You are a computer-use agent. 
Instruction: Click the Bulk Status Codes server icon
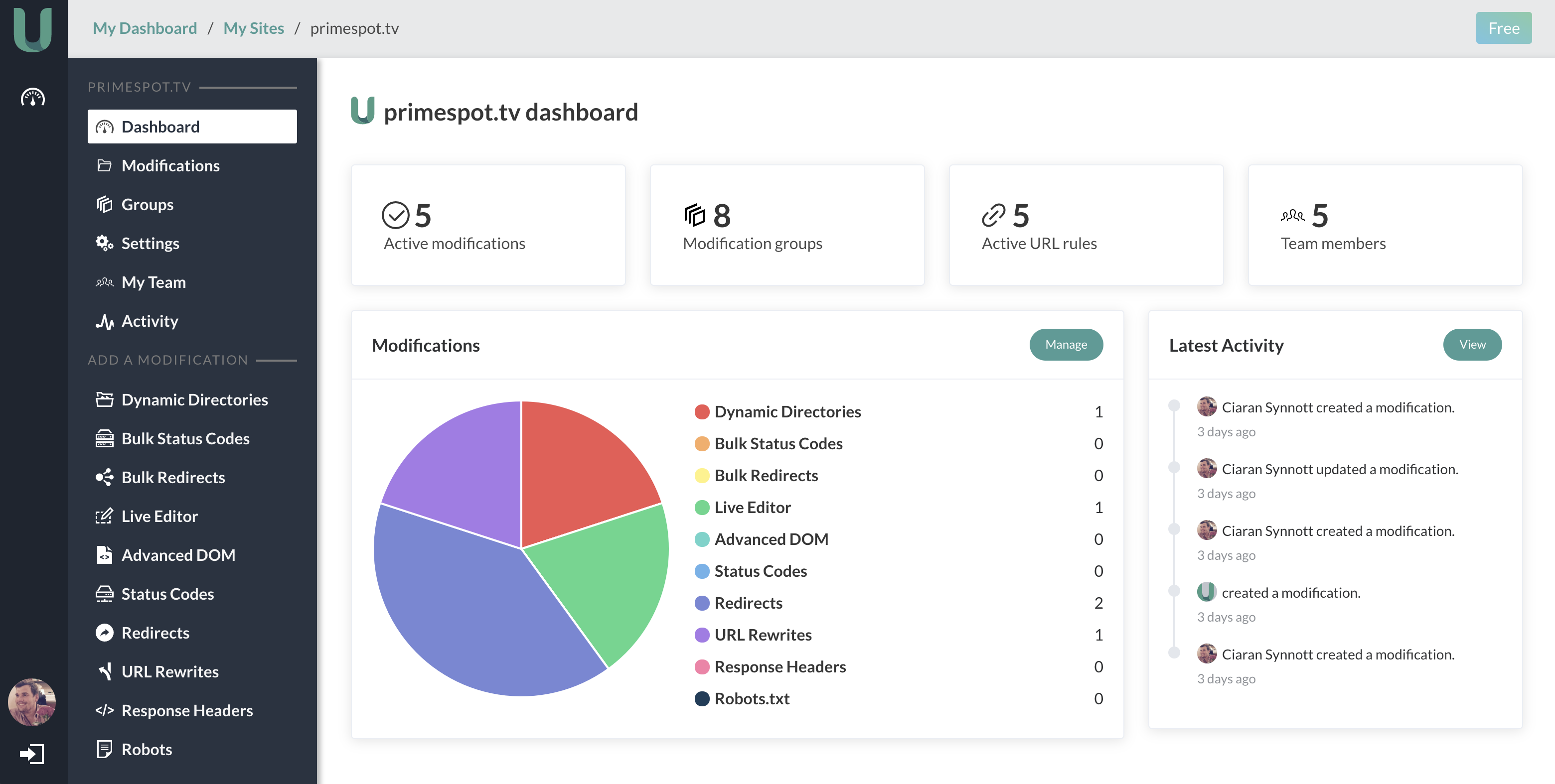point(105,438)
